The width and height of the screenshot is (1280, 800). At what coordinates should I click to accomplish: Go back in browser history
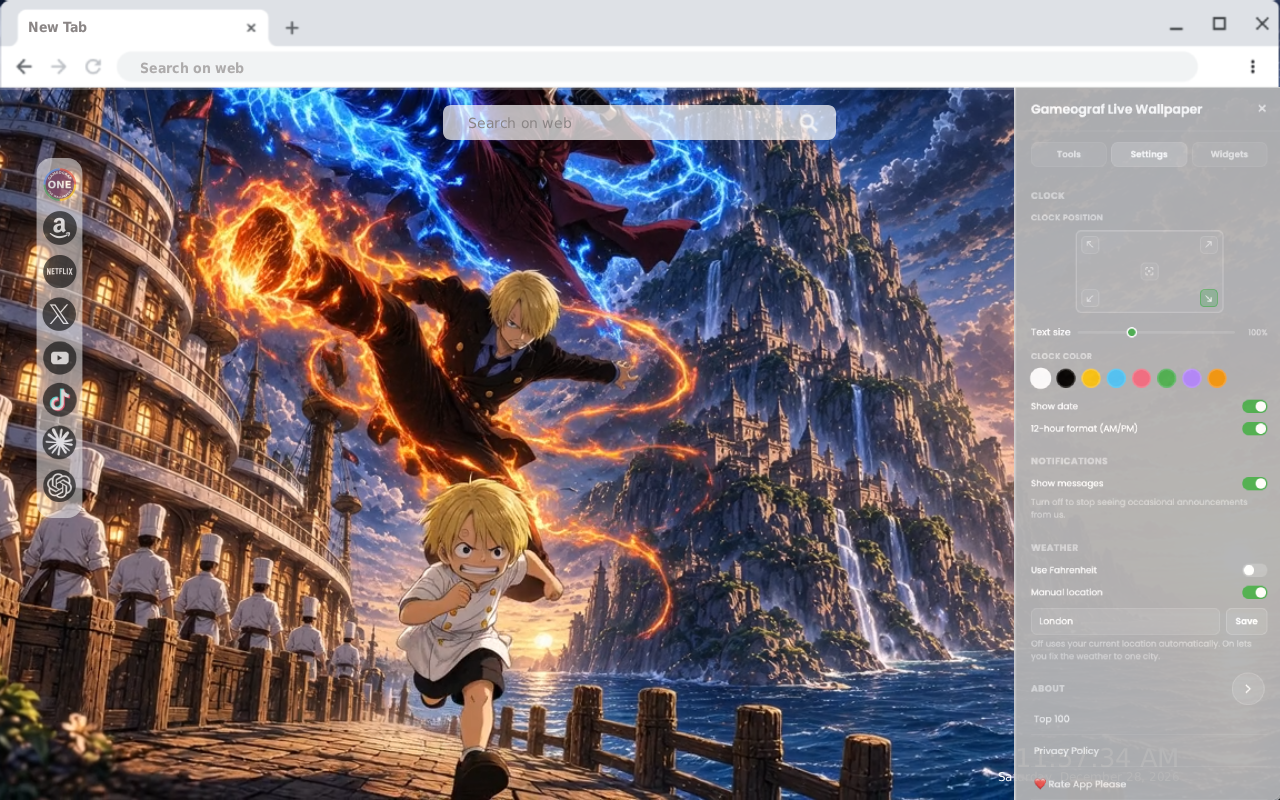click(24, 67)
